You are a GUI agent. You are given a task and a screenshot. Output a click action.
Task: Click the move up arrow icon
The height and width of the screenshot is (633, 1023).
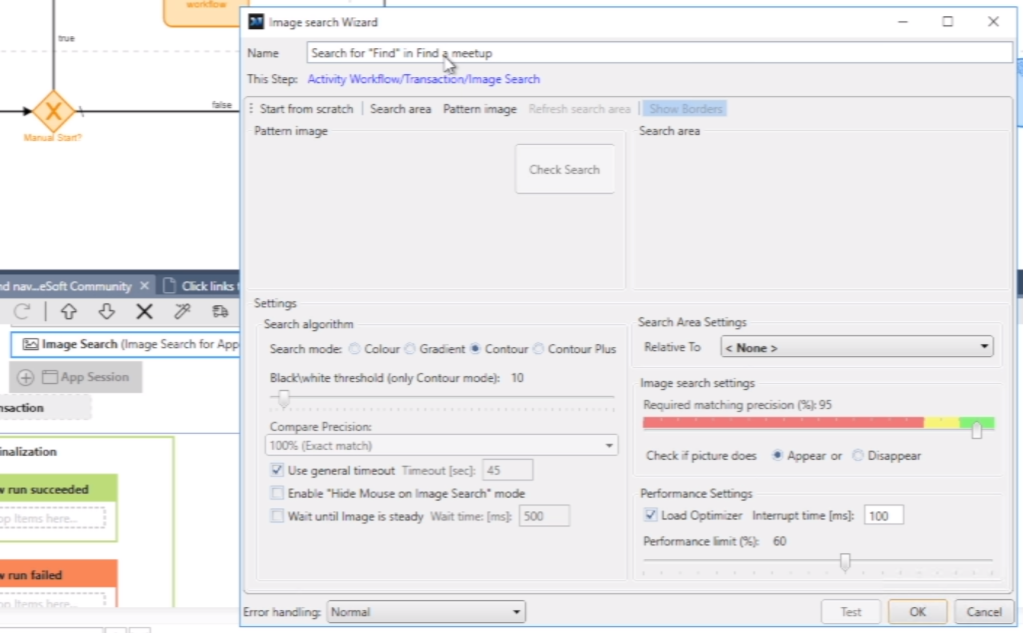click(69, 311)
